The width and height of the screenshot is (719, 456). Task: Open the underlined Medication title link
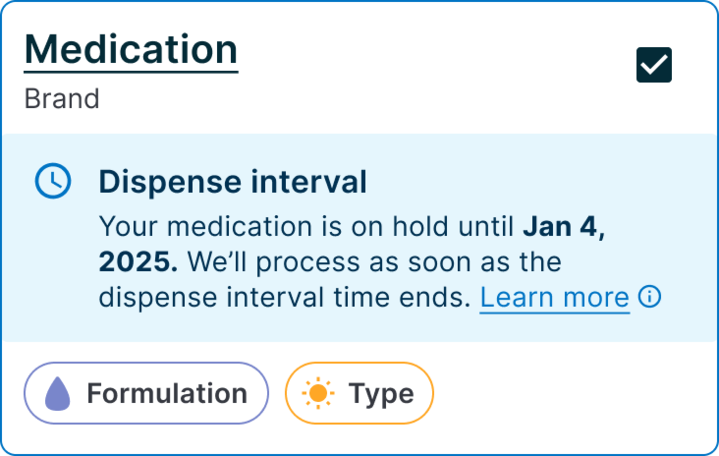click(131, 50)
